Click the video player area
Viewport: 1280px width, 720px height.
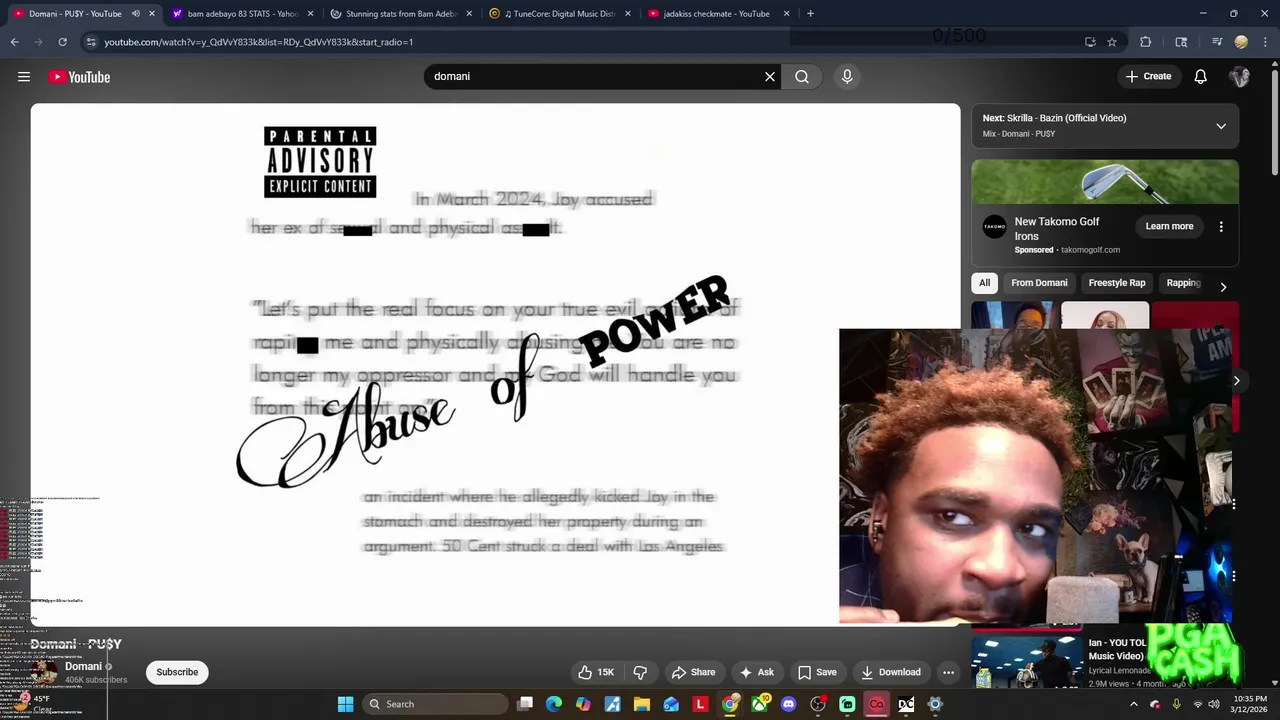(x=495, y=365)
